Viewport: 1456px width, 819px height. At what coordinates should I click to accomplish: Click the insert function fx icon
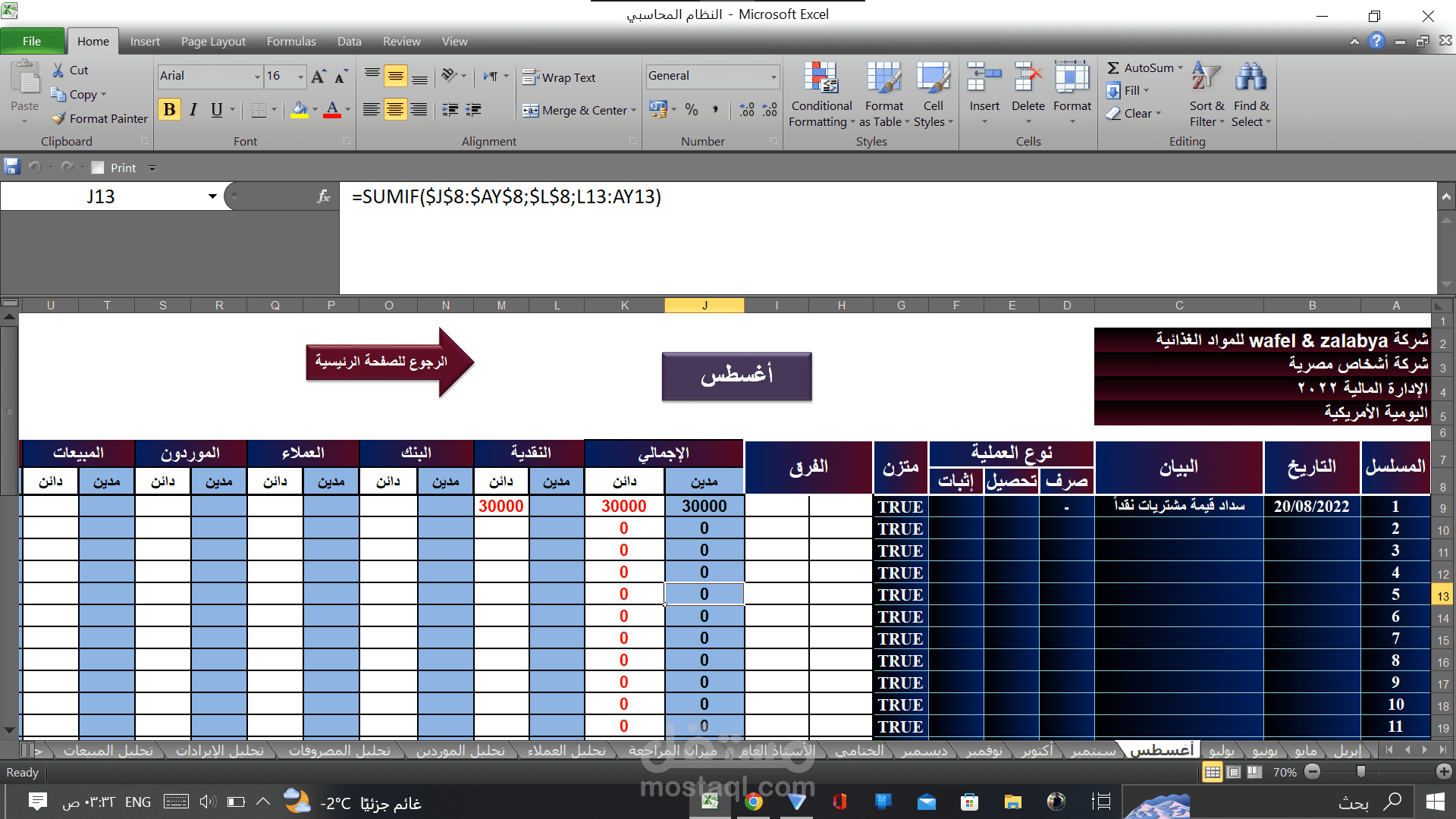tap(324, 196)
